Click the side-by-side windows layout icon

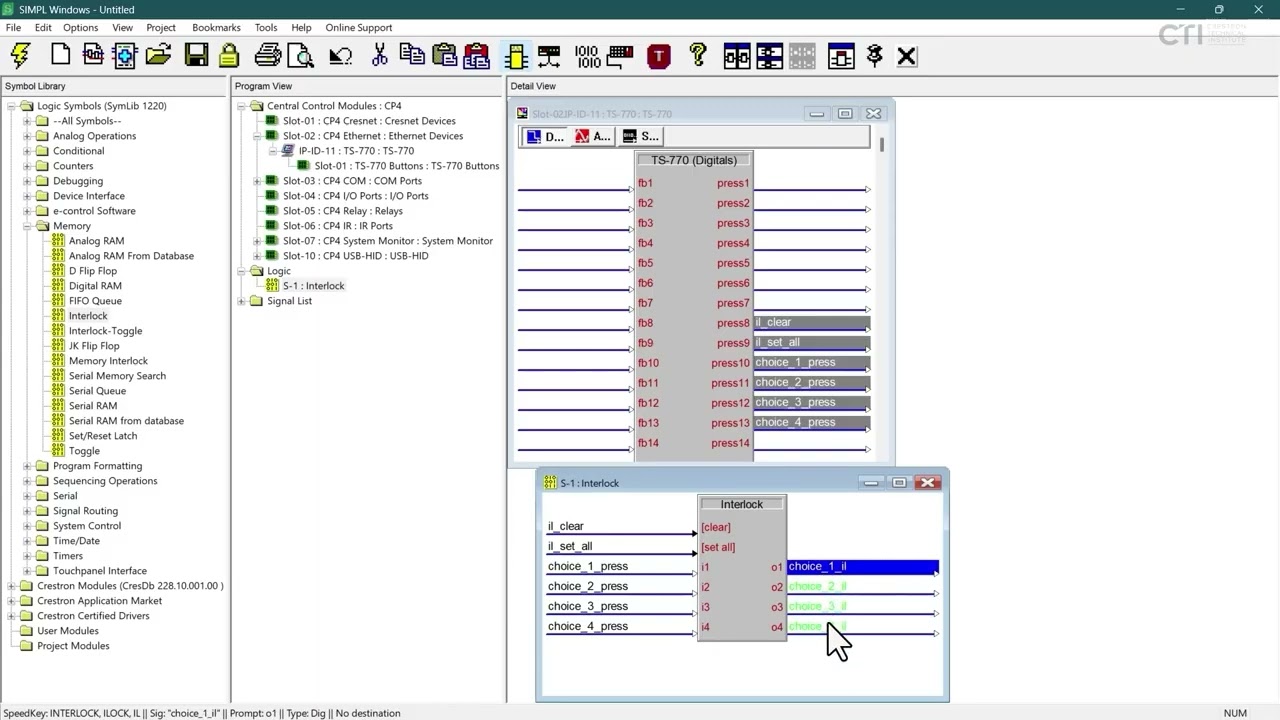pos(737,56)
